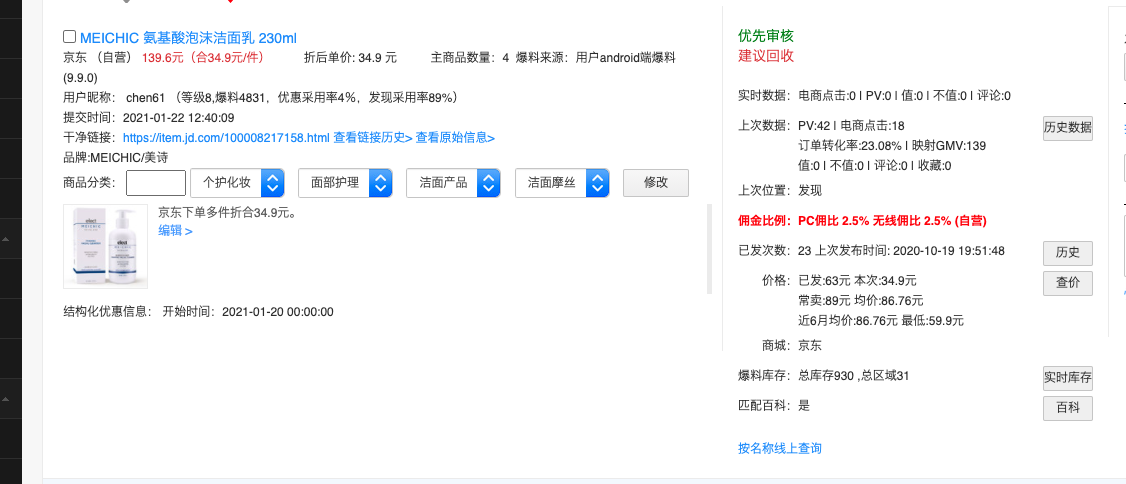Click the 订单转化率:23.08% text
This screenshot has width=1126, height=484.
point(850,146)
